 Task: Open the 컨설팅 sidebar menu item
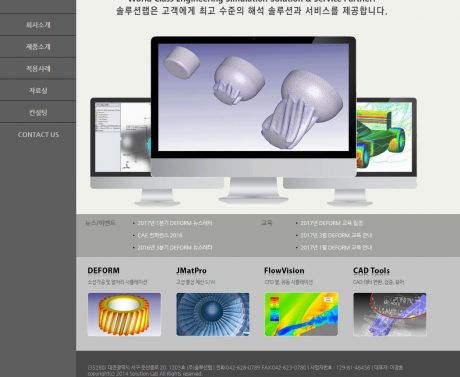click(x=38, y=112)
